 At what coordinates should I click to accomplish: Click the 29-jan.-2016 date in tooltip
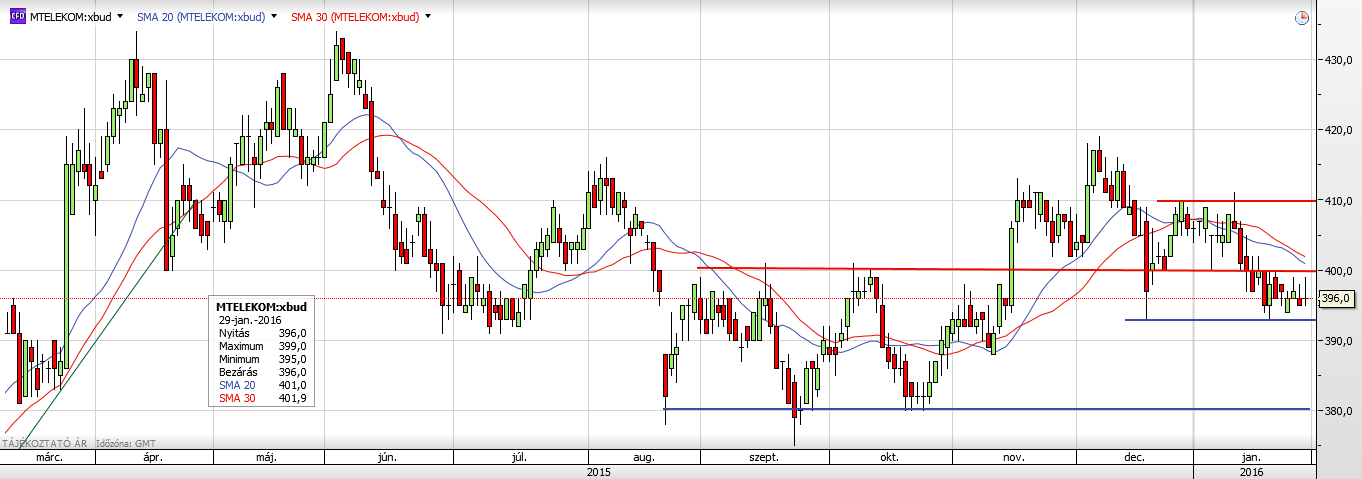[x=250, y=320]
